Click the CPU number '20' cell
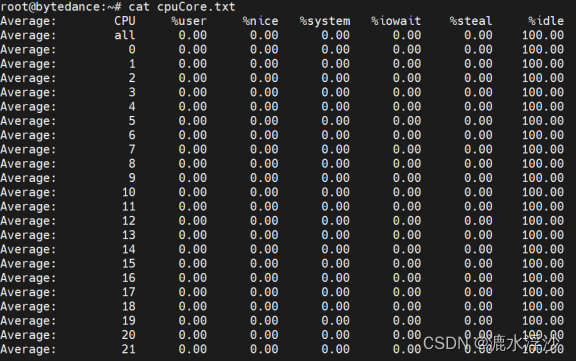This screenshot has height=362, width=576. tap(129, 335)
